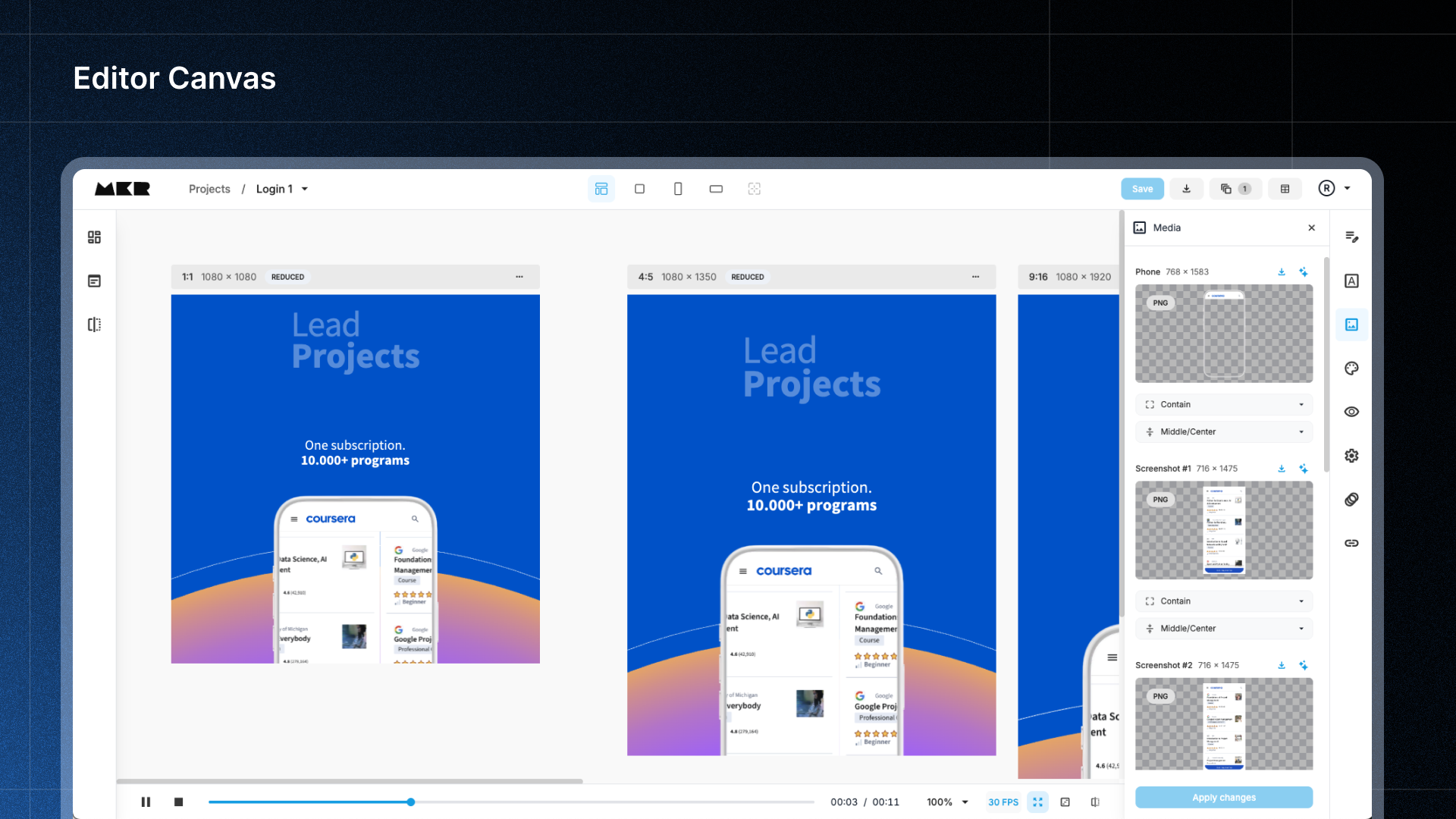
Task: Toggle the 30 FPS setting
Action: [x=1003, y=802]
